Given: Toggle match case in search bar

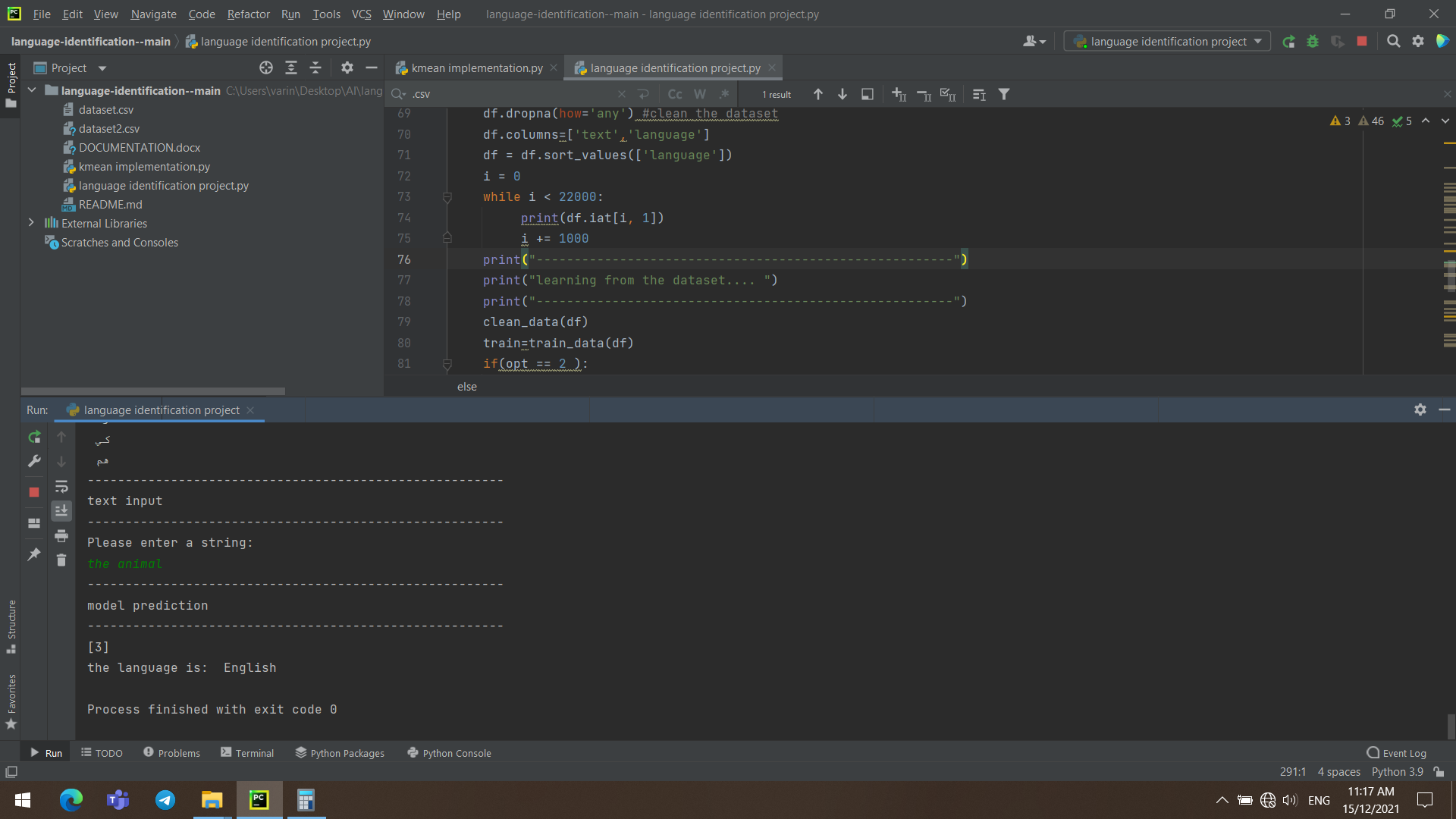Looking at the screenshot, I should [x=675, y=94].
